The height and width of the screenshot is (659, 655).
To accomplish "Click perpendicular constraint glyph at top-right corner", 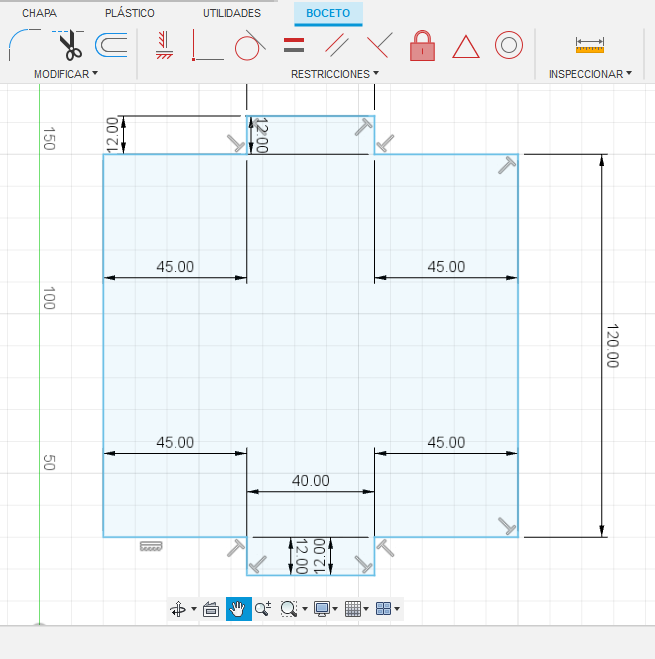I will 507,165.
